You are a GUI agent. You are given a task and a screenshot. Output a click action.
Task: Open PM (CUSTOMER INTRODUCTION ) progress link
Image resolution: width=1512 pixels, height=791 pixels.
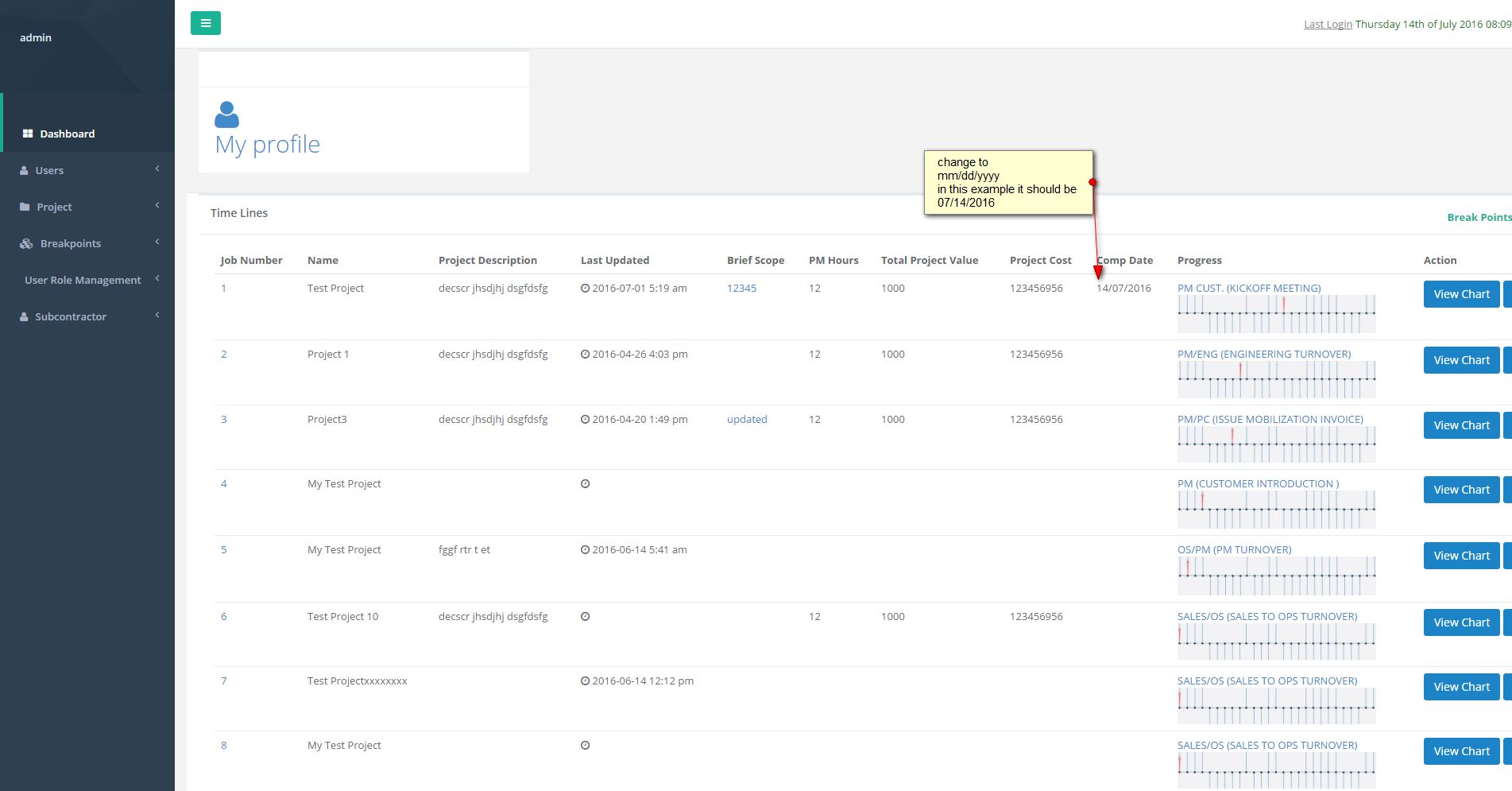(x=1259, y=483)
